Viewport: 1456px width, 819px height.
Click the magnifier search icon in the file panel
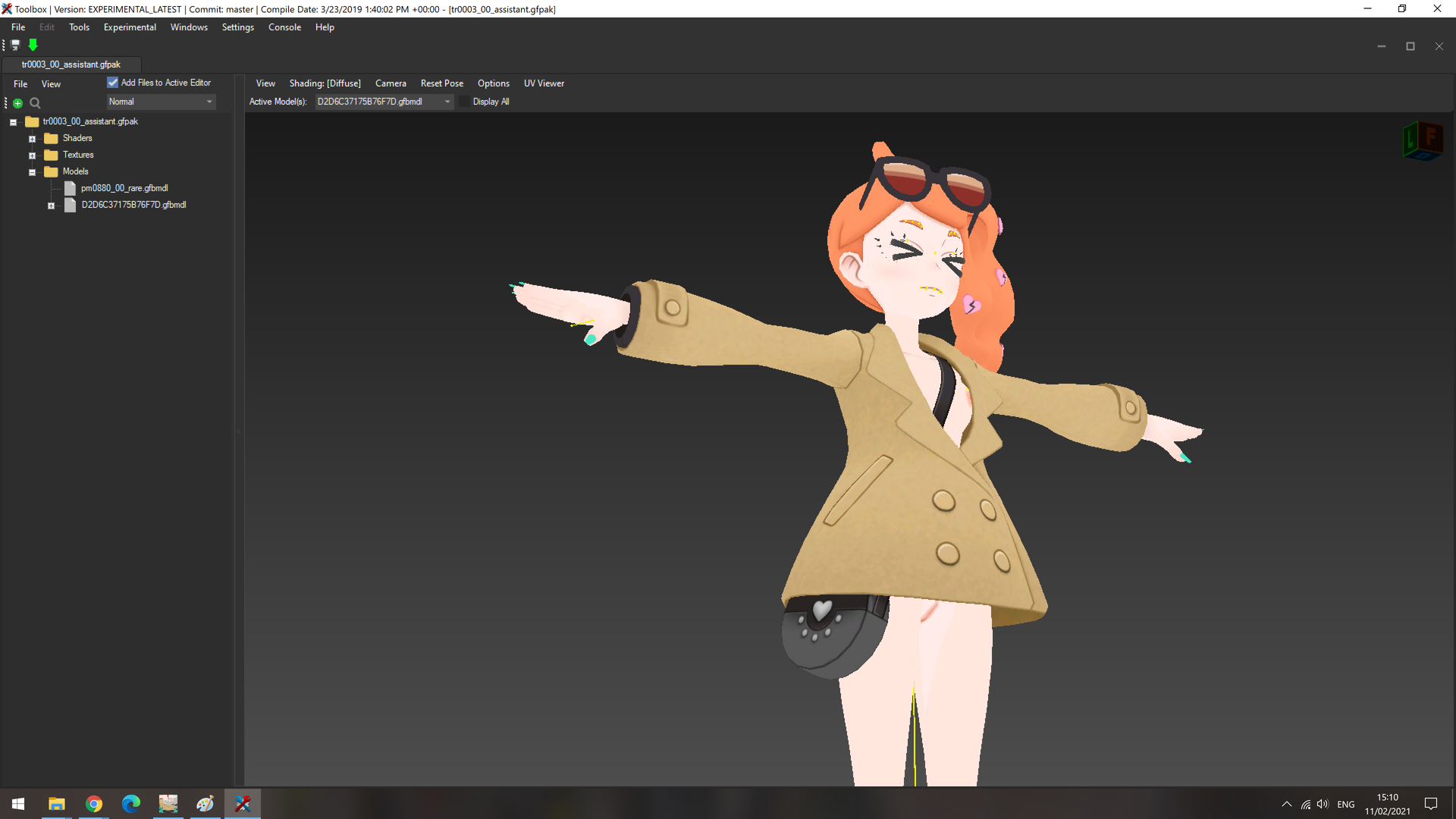coord(35,103)
